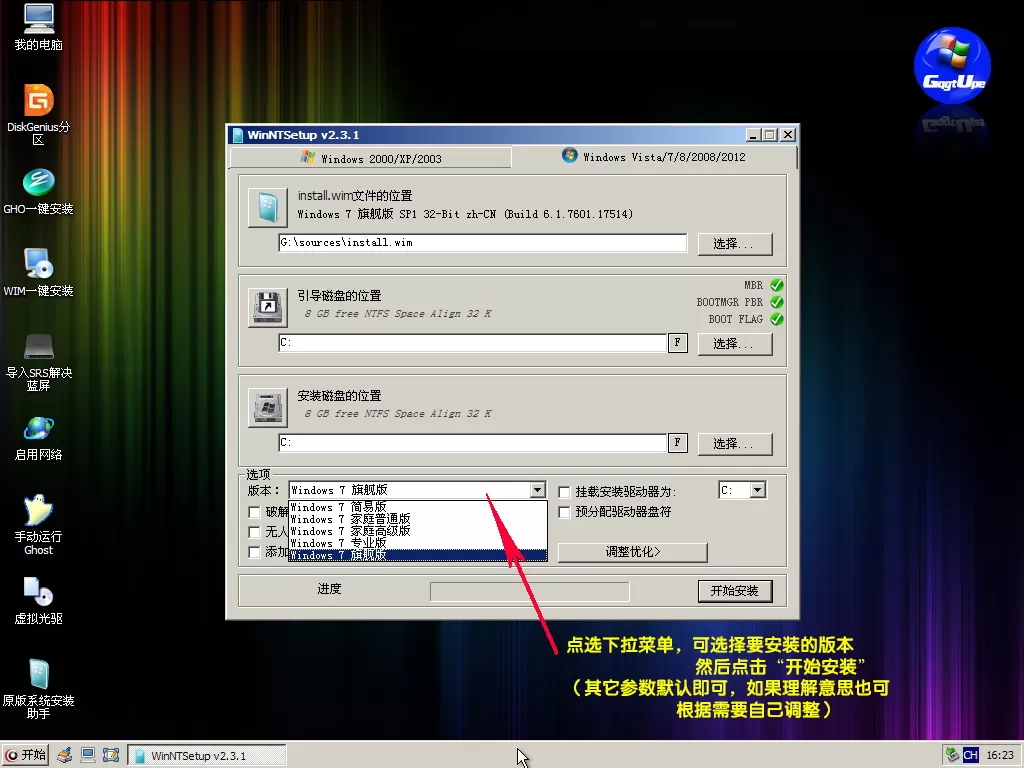
Task: Open the DiskGenius partition tool desktop icon
Action: (38, 101)
